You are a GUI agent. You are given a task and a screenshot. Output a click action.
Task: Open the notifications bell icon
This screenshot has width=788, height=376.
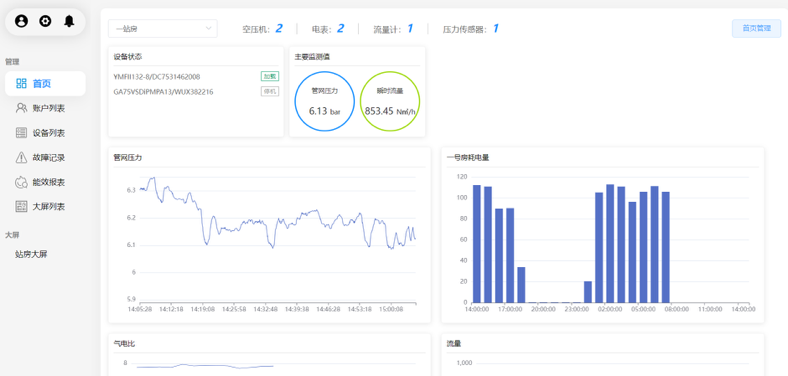point(69,21)
